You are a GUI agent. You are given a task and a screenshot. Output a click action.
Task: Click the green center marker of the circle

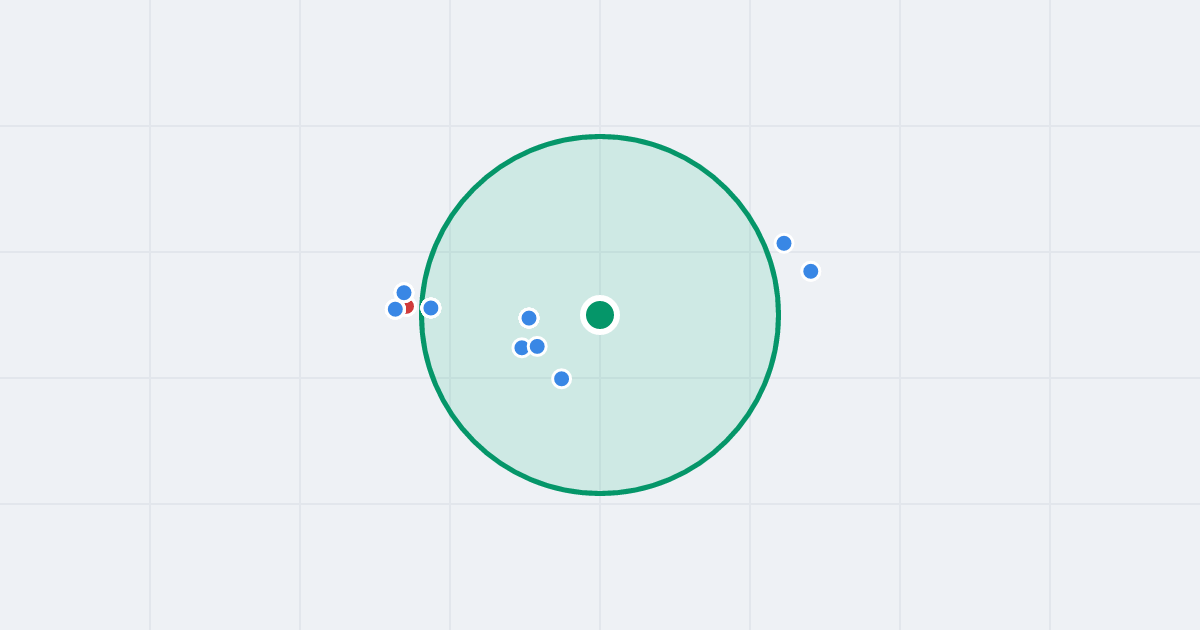[x=600, y=315]
